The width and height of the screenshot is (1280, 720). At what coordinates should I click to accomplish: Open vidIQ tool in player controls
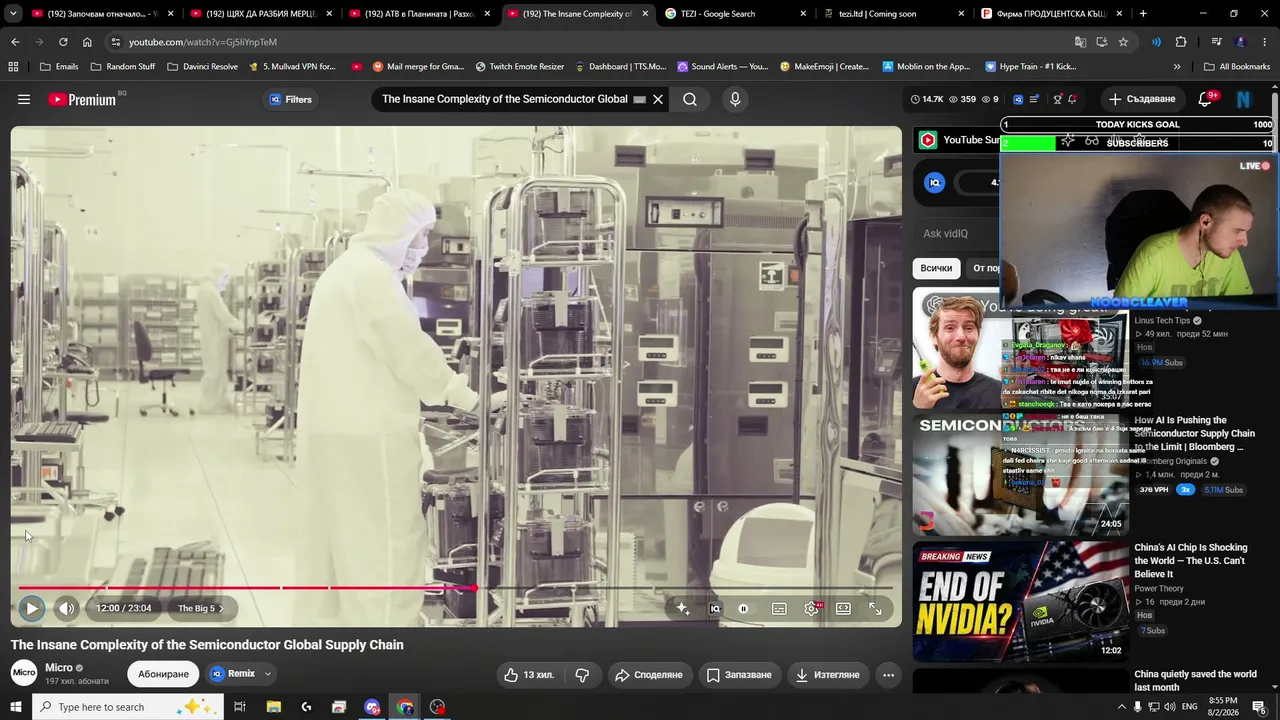715,608
